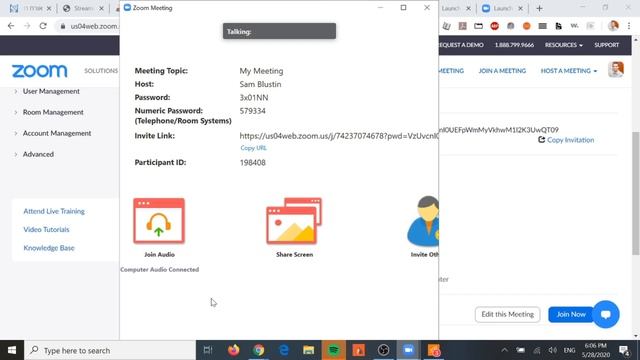Screen dimensions: 640x360
Task: Click the Computer Audio Connected status text
Action: [160, 269]
